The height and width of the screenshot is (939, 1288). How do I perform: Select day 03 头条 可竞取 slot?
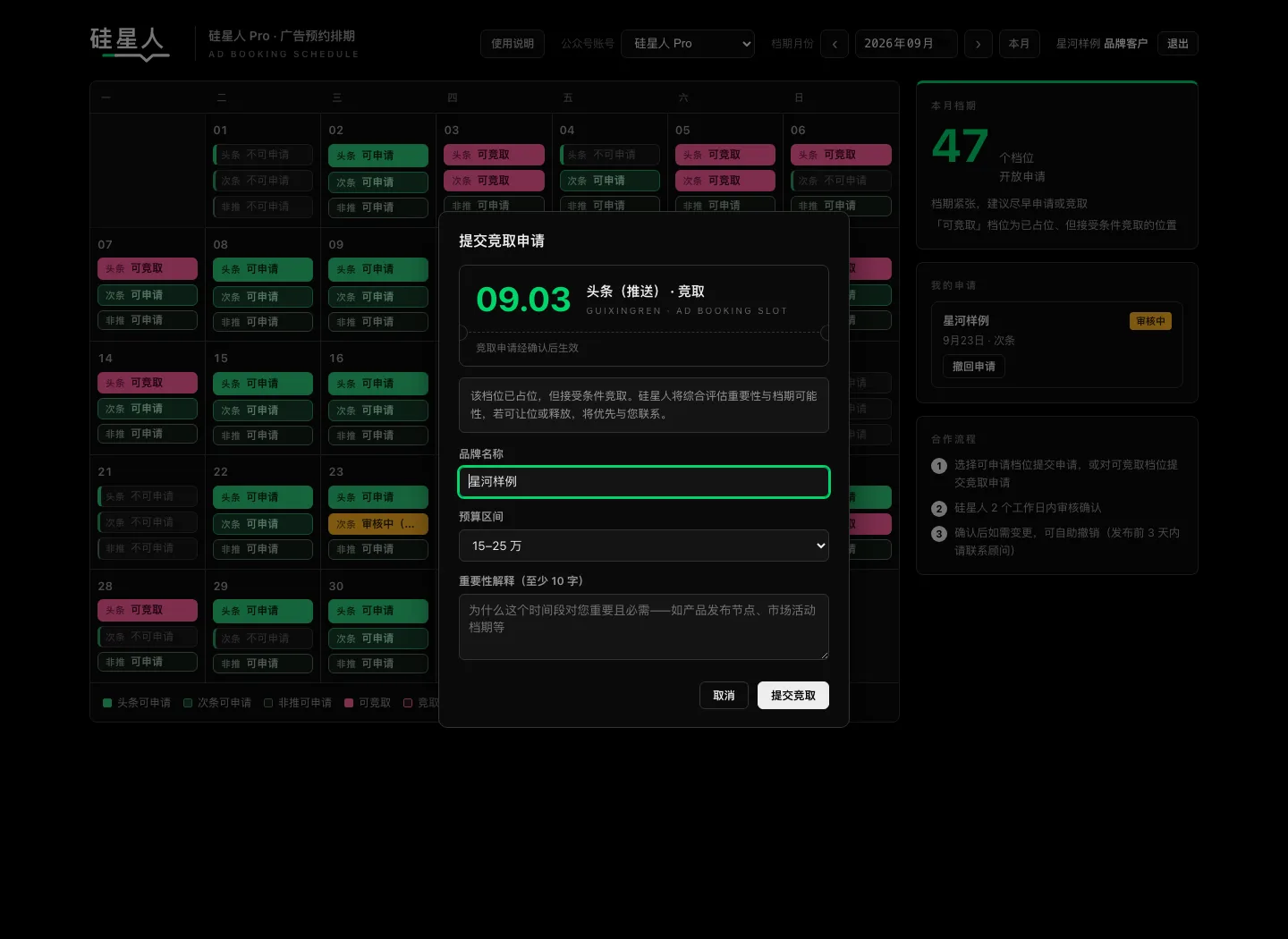click(494, 155)
